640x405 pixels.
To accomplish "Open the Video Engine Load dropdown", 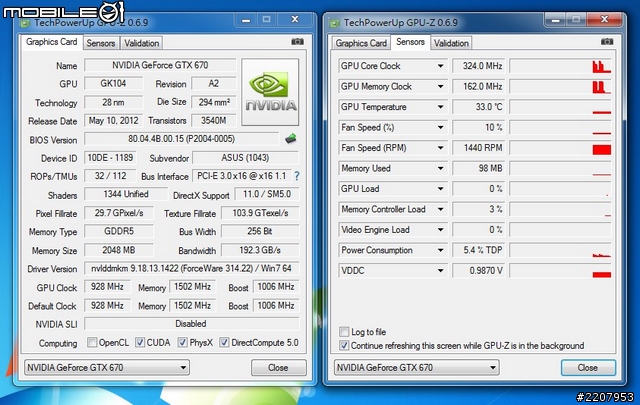I will coord(440,229).
